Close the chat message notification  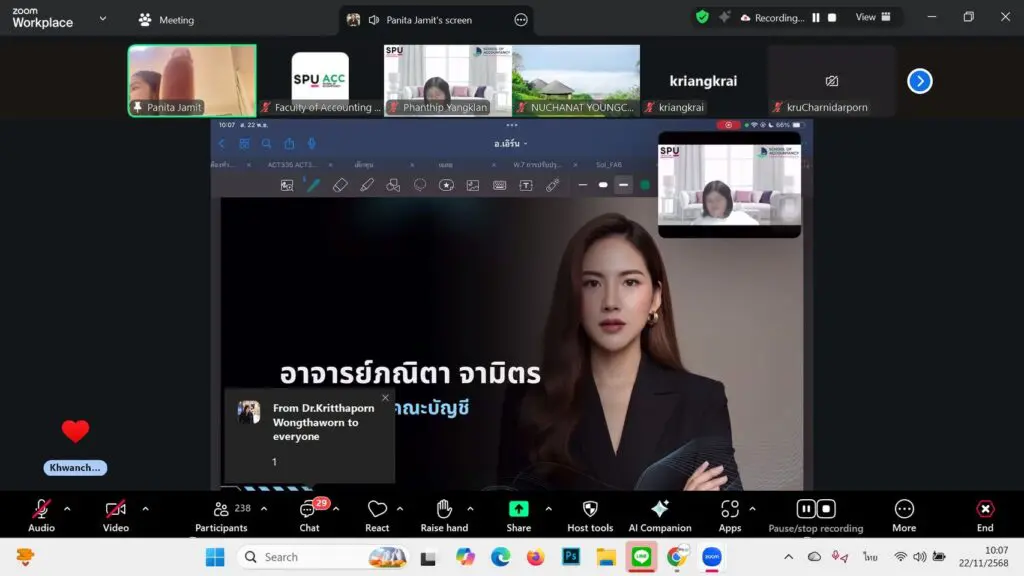click(x=385, y=398)
